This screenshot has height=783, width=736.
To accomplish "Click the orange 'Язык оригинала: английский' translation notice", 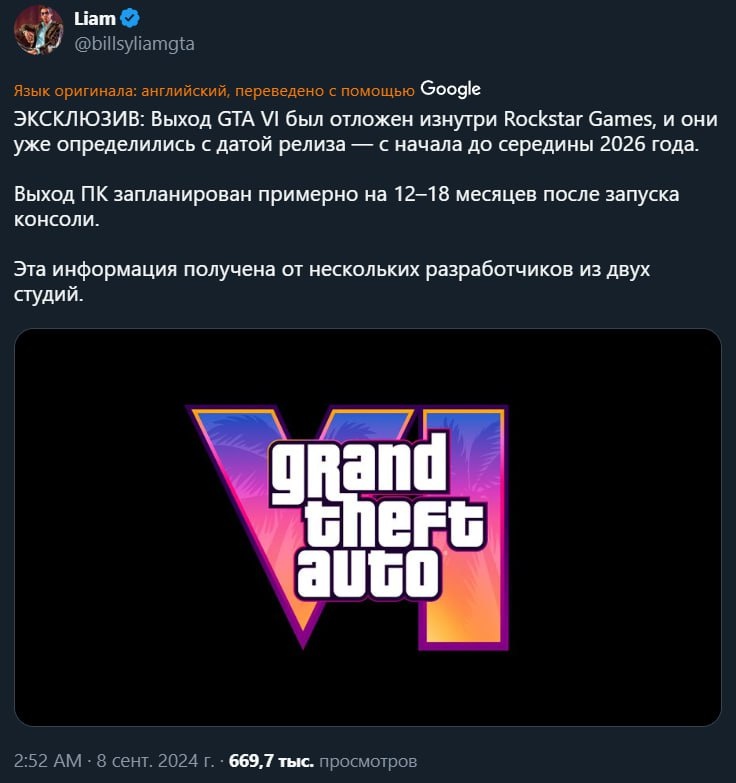I will click(x=214, y=90).
